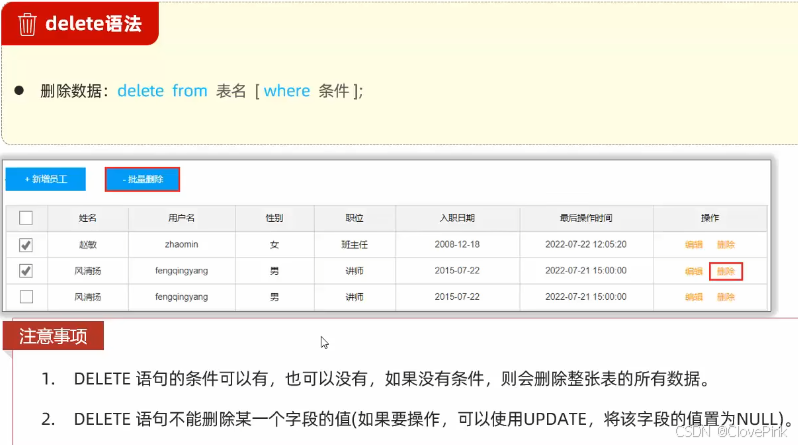Click 删除 link in the zhaomin row
The height and width of the screenshot is (445, 798).
pos(726,245)
